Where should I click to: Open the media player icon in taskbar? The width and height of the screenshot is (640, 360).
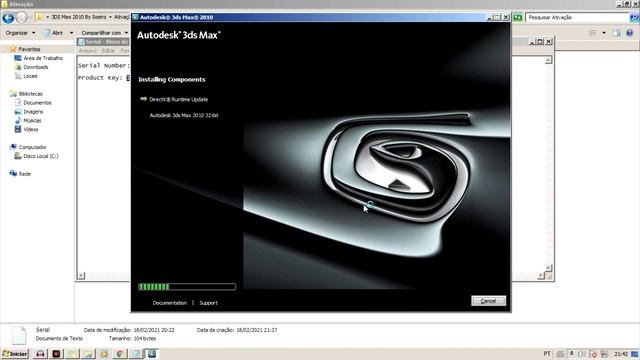point(104,354)
